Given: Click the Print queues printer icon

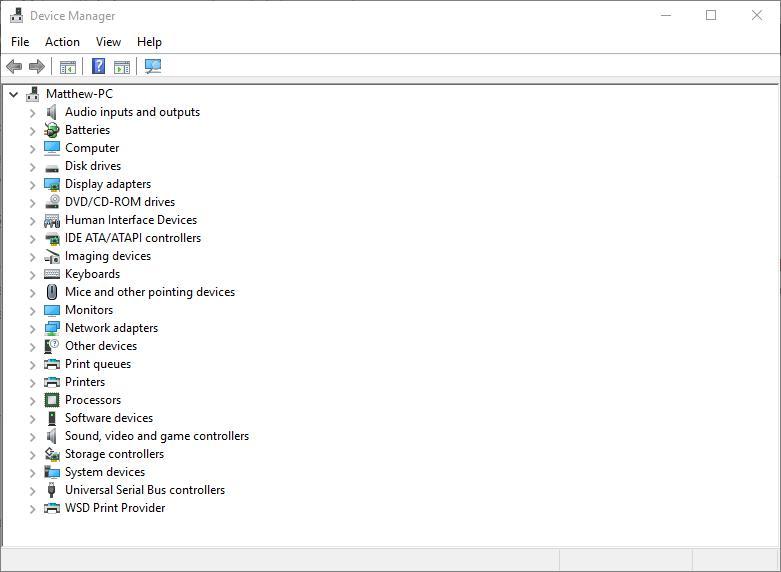Looking at the screenshot, I should click(52, 364).
